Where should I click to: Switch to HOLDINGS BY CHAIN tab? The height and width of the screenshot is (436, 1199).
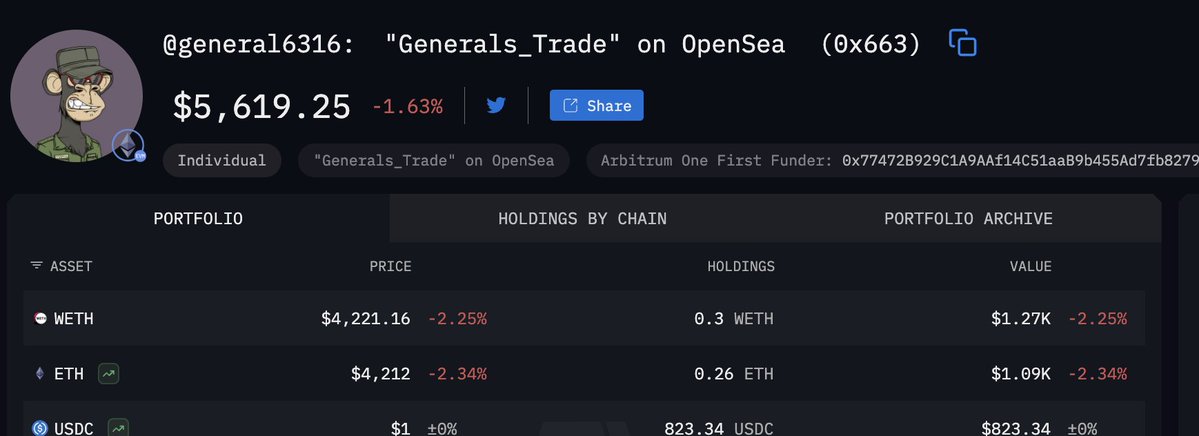583,219
